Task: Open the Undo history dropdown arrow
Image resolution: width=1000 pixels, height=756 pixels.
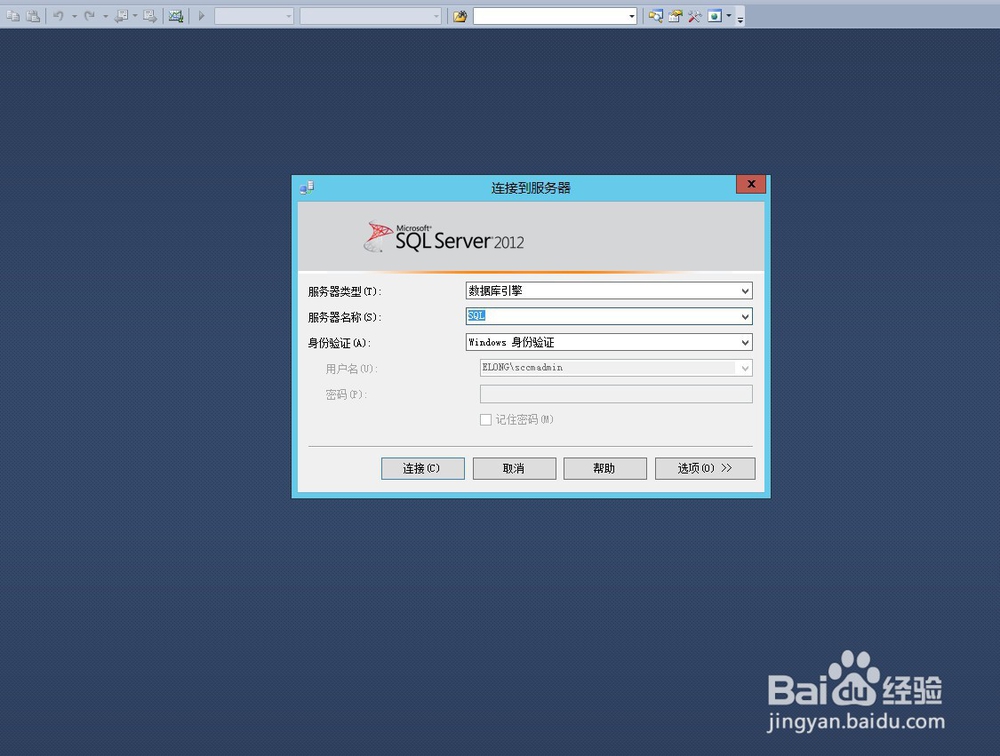Action: click(x=74, y=16)
